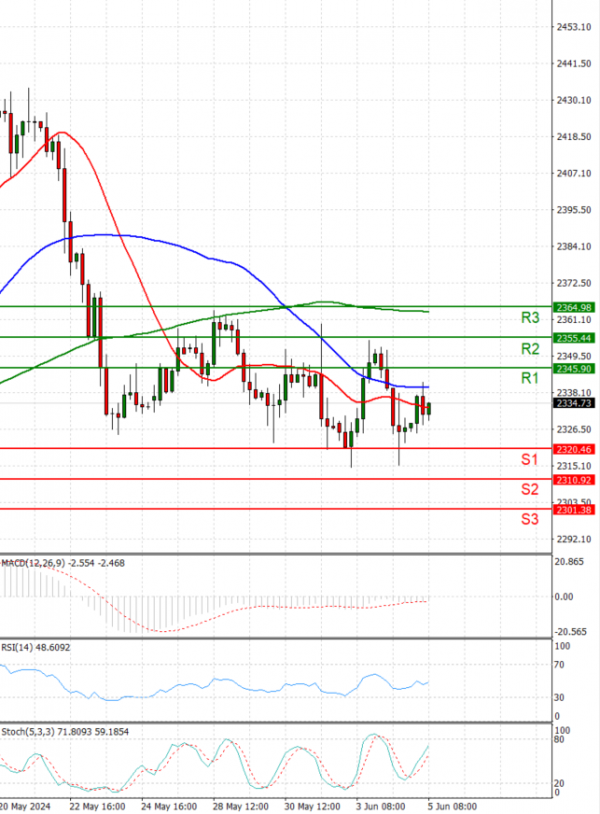
Task: Click the MACD(12,26,9) indicator label
Action: coord(63,563)
